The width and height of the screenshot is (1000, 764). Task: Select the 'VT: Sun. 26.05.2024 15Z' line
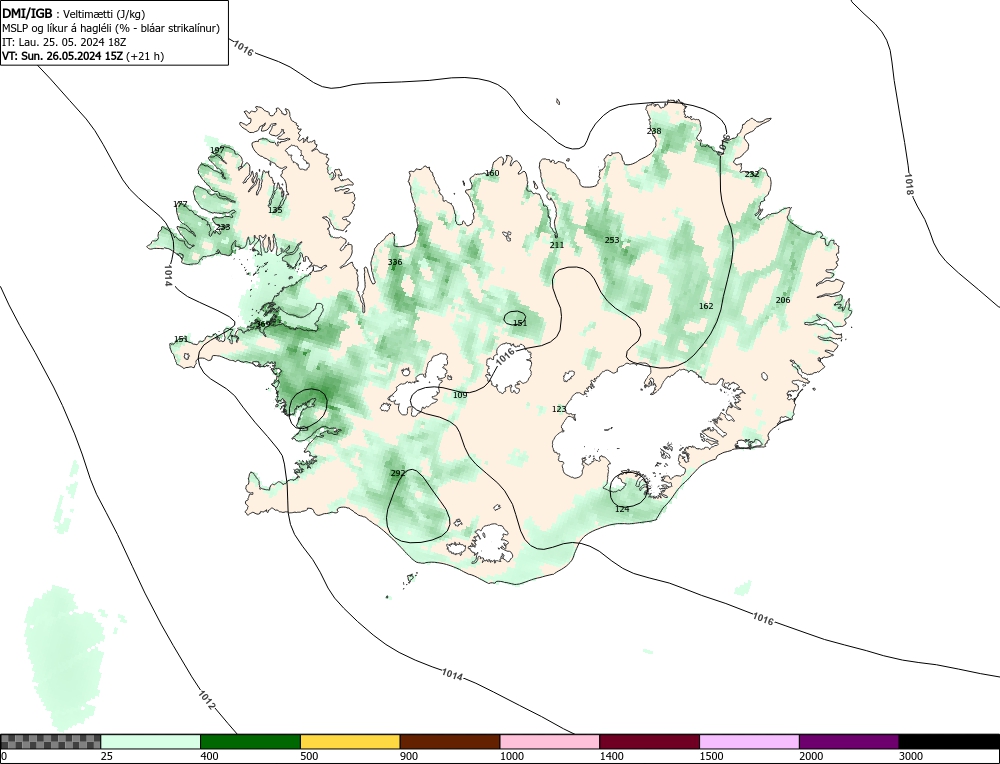tap(83, 56)
